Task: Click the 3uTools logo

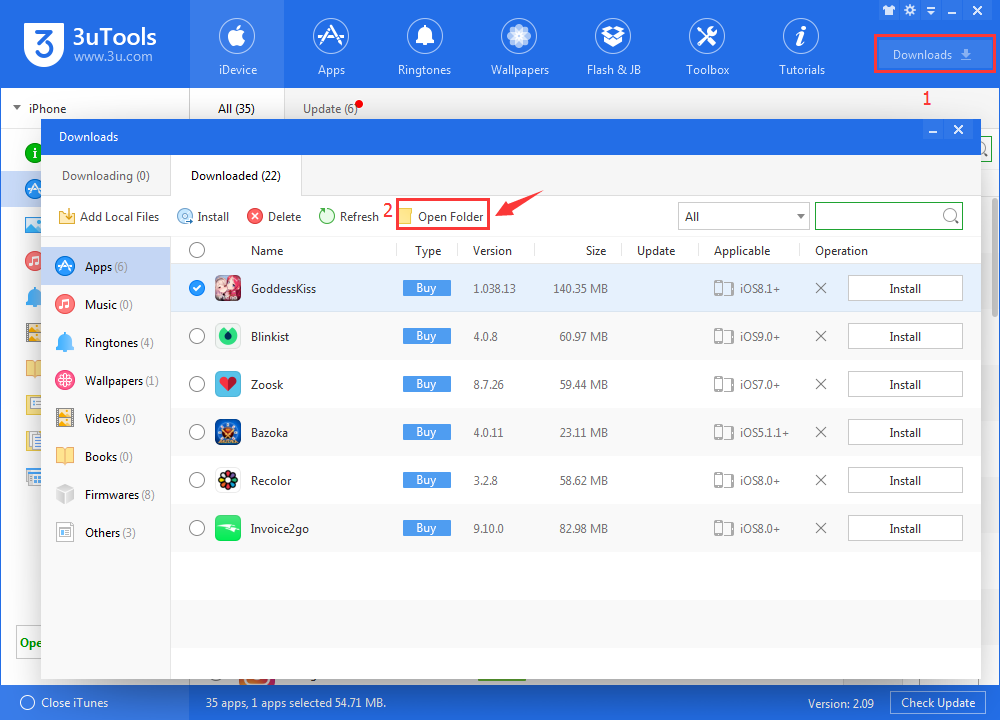Action: [90, 43]
